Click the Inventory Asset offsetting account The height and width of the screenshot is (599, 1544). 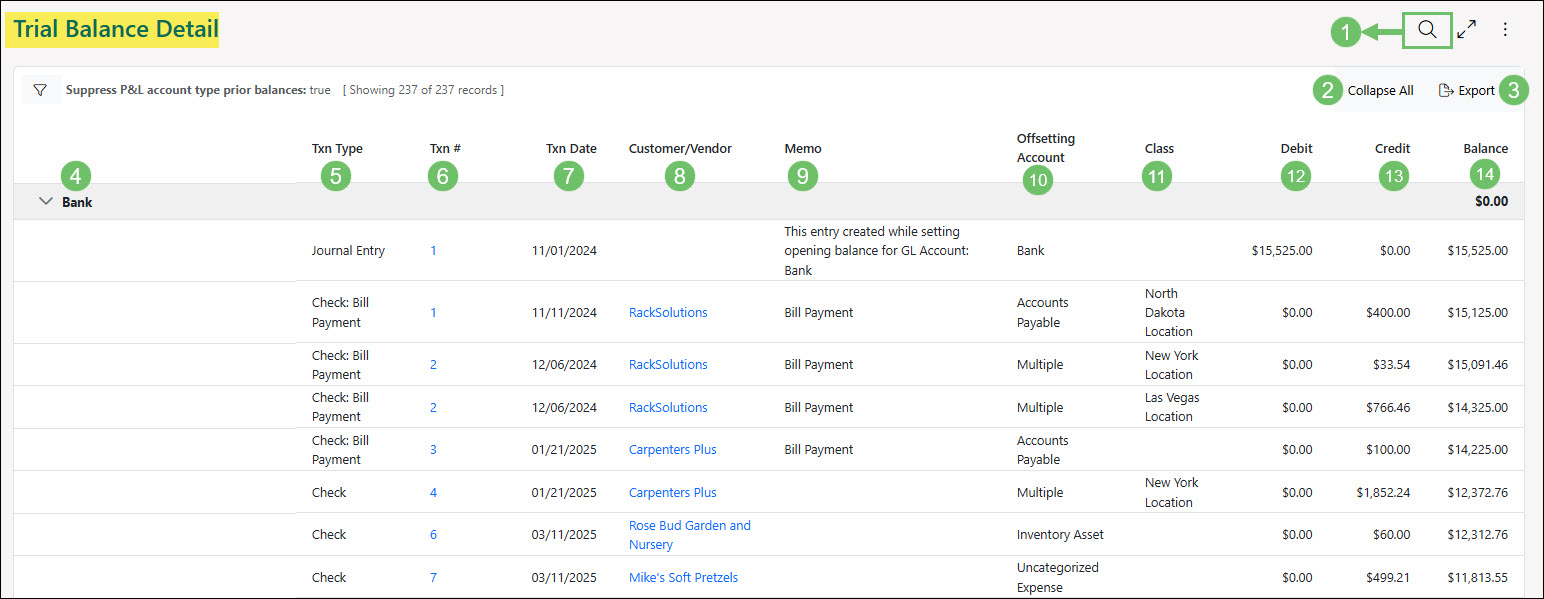coord(1060,534)
